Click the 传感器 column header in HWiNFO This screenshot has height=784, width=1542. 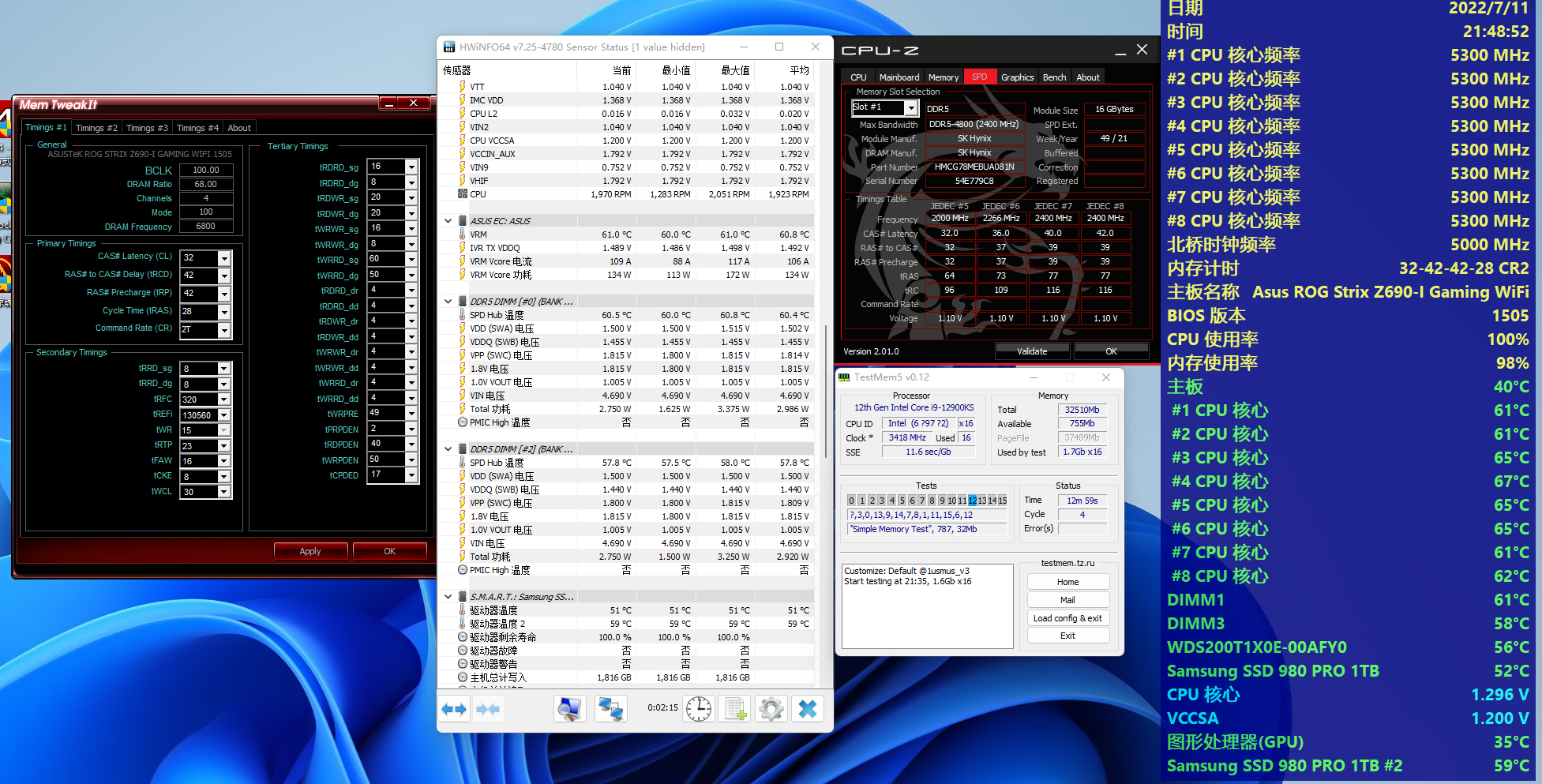click(508, 70)
